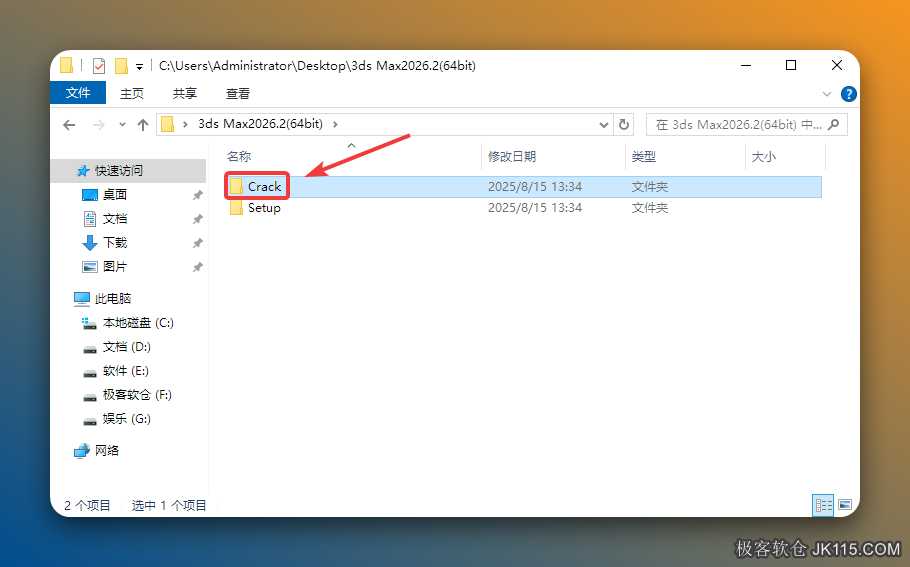Click the Crack folder icon
This screenshot has height=567, width=910.
tap(236, 186)
